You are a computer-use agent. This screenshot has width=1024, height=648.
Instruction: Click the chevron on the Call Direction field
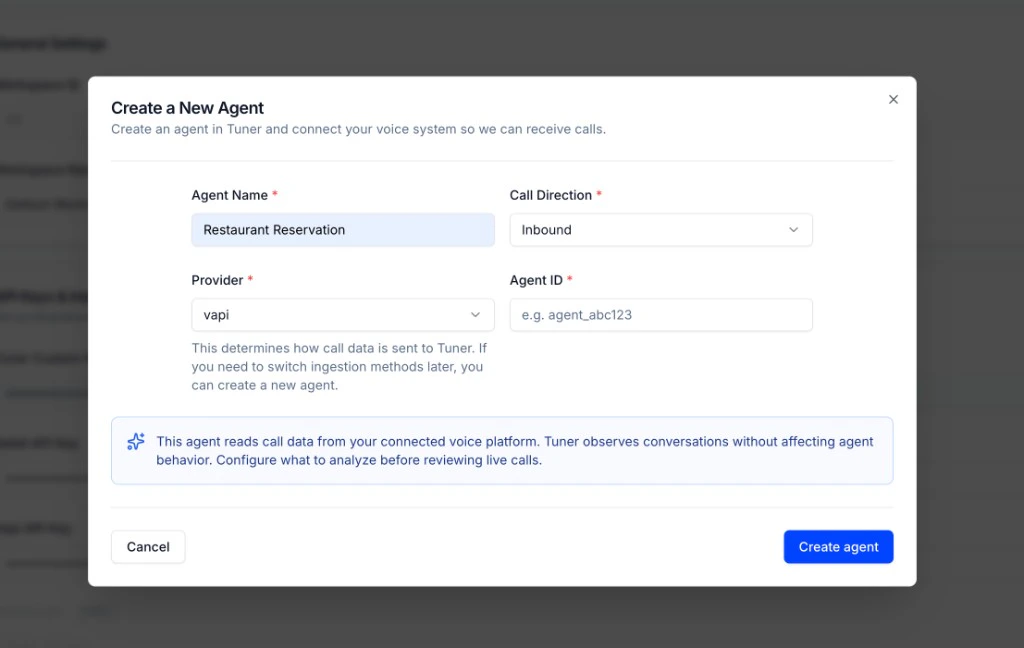coord(794,230)
